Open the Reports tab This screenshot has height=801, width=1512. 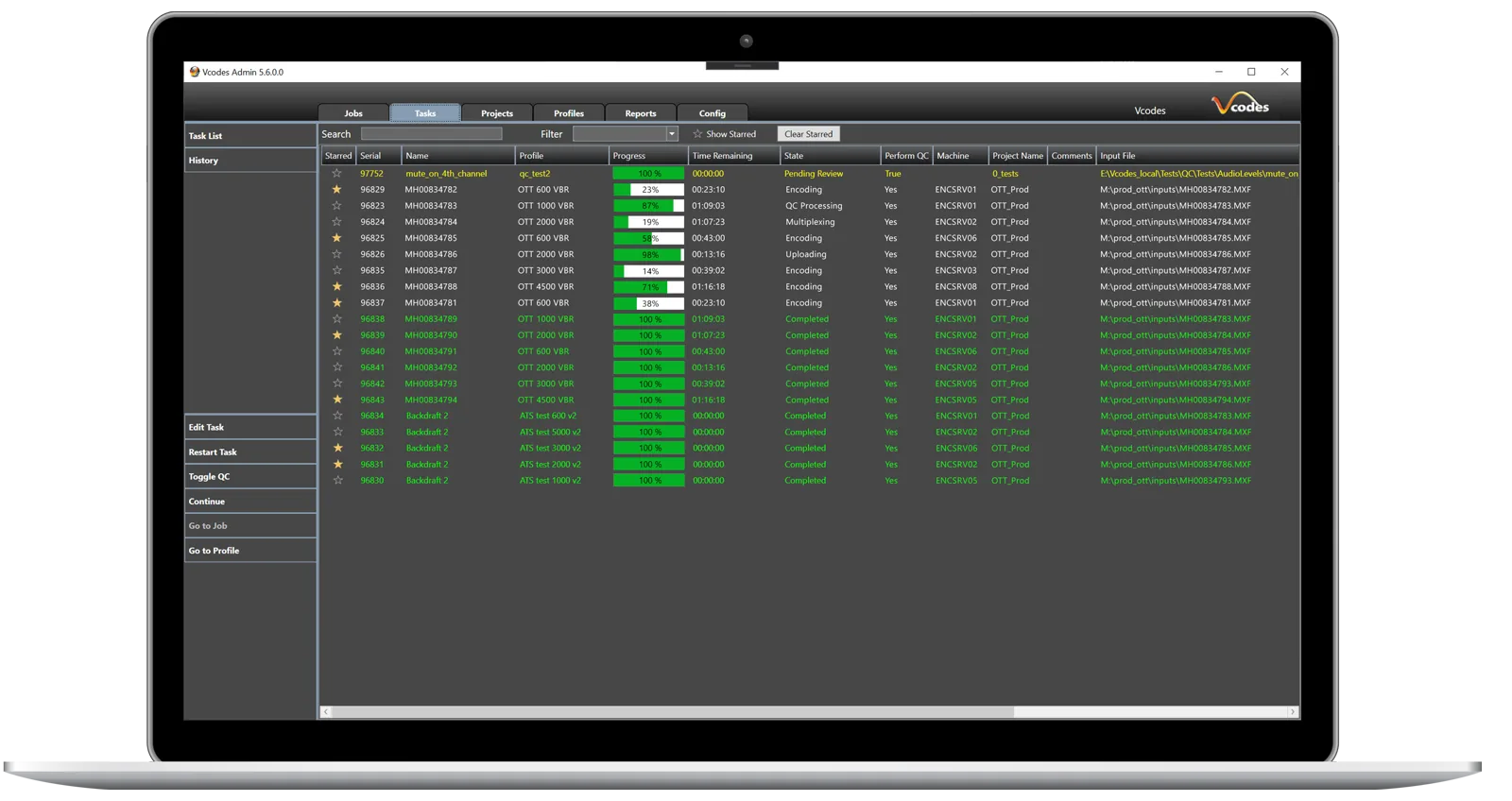(x=641, y=113)
